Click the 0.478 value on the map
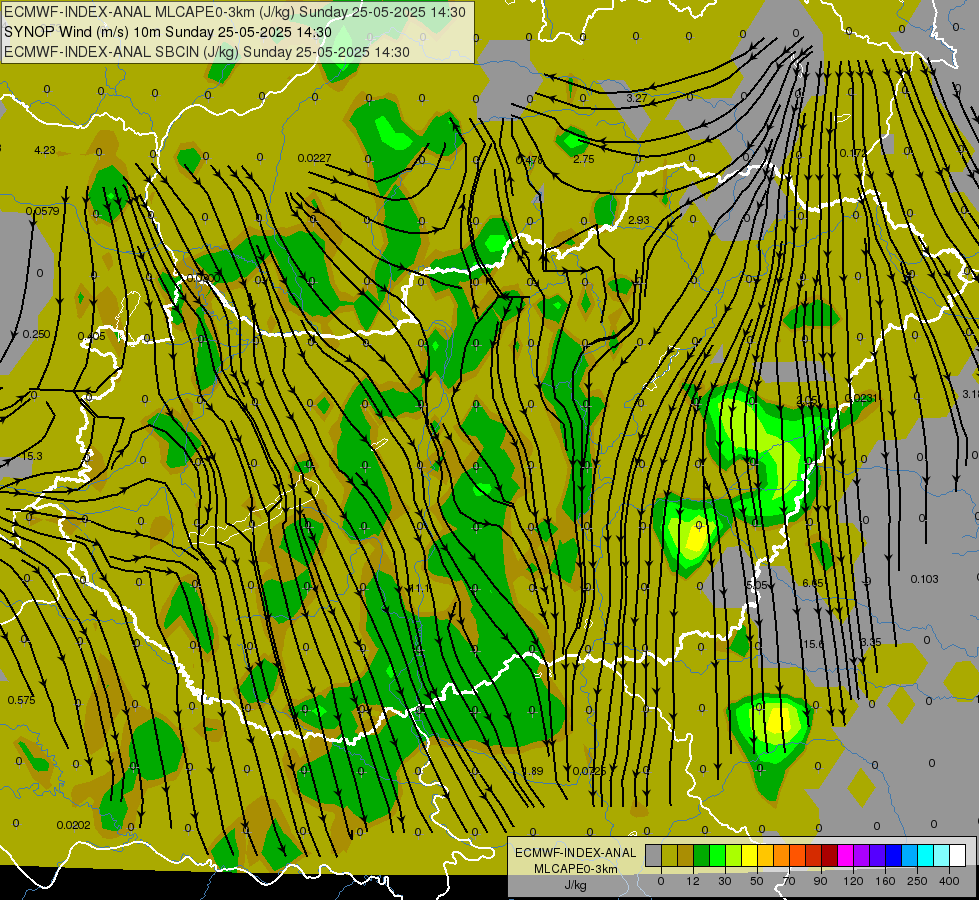This screenshot has height=900, width=979. point(529,160)
